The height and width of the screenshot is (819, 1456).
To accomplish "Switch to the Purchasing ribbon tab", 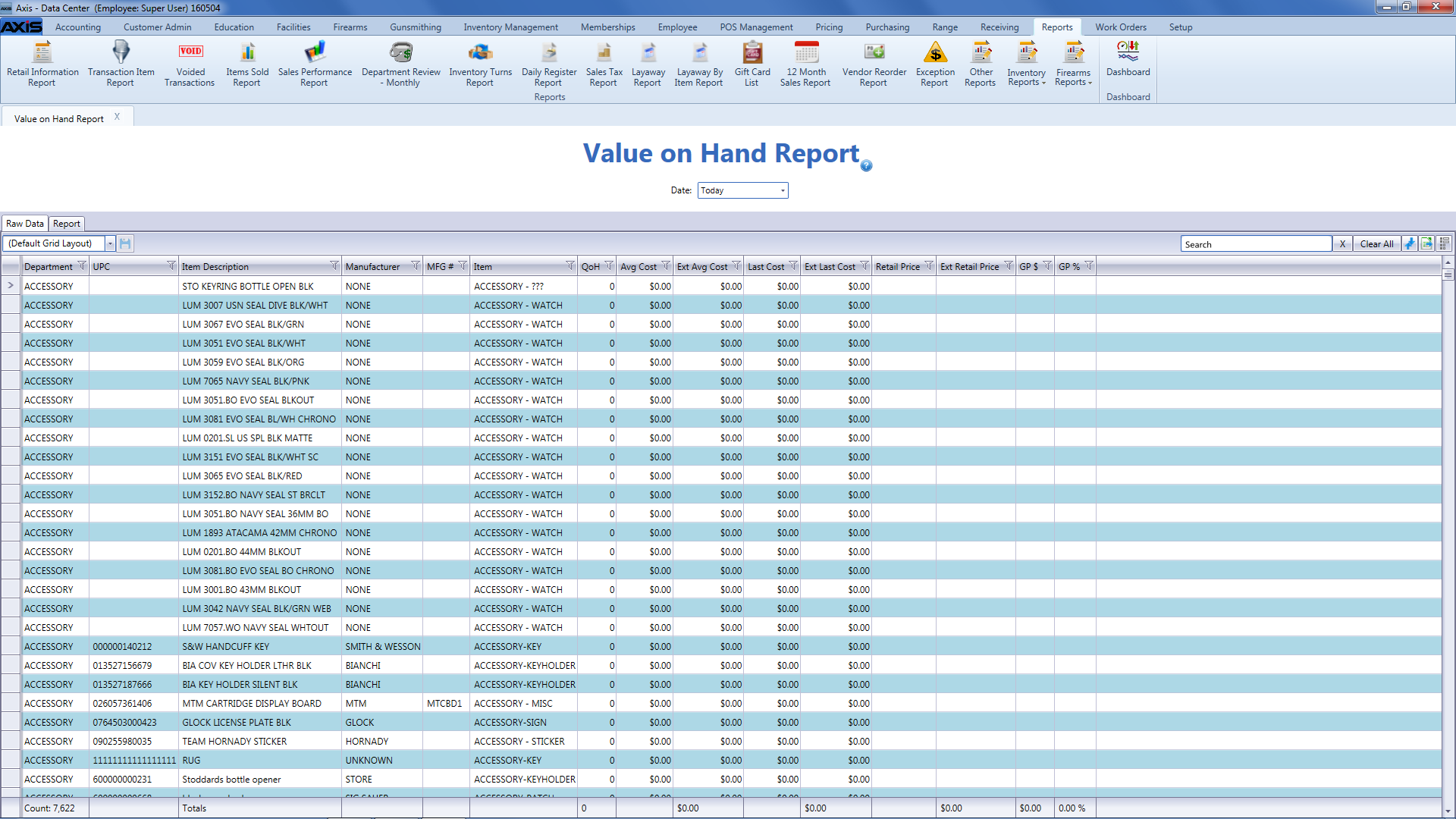I will coord(887,27).
